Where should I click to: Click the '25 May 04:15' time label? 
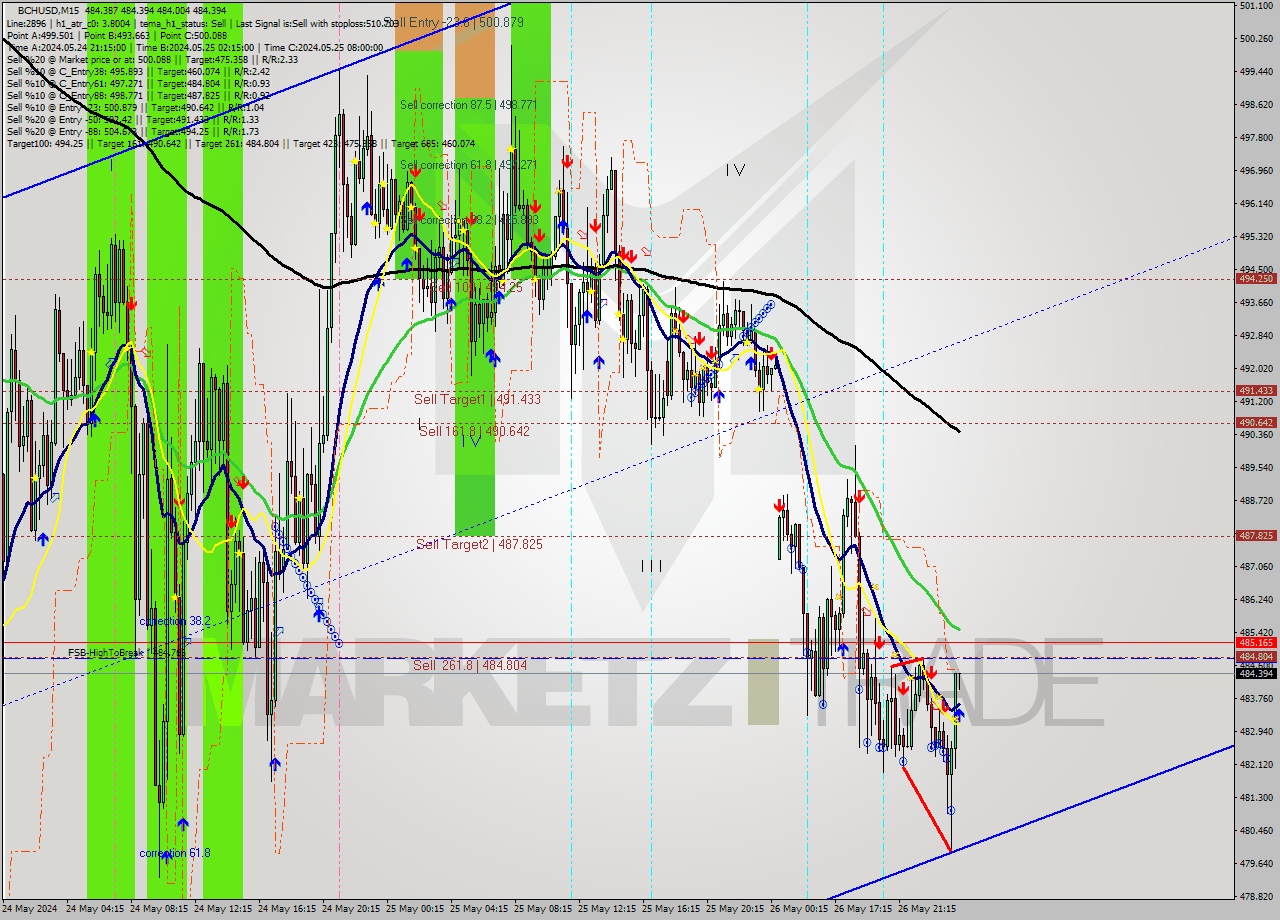click(x=479, y=910)
